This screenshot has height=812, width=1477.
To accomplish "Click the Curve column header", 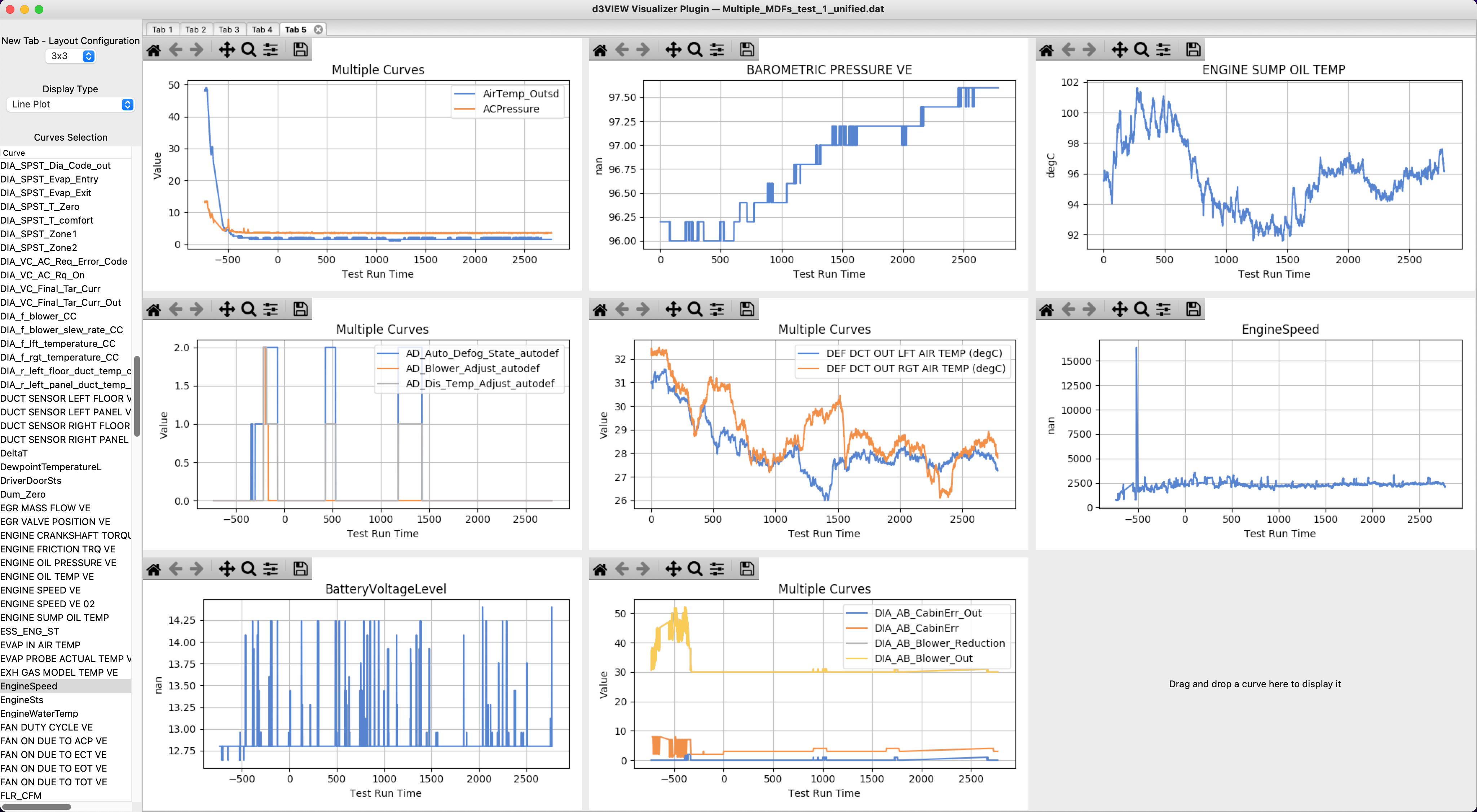I will (x=65, y=153).
